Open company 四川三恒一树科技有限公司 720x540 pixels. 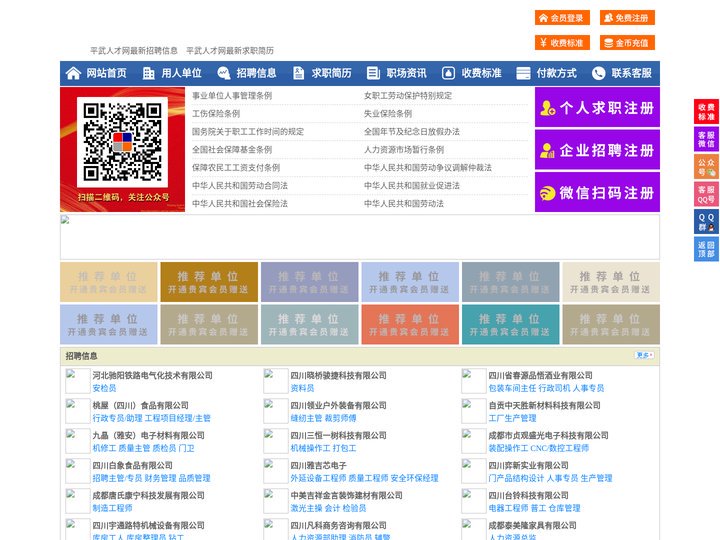[x=338, y=435]
